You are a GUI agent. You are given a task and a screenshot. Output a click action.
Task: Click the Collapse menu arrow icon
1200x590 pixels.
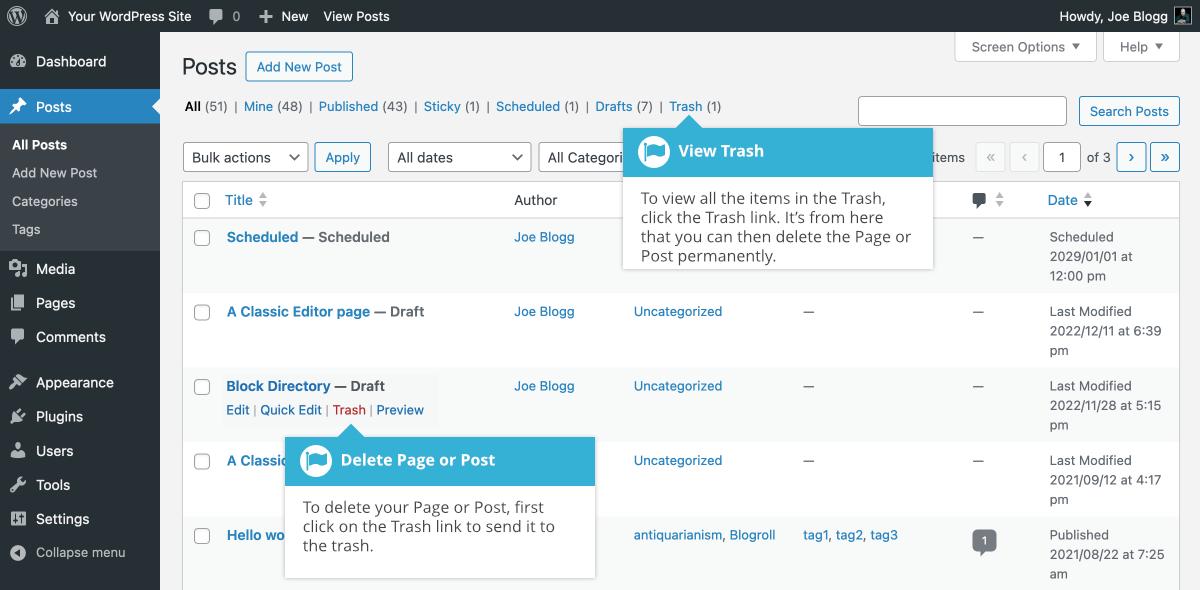tap(18, 553)
